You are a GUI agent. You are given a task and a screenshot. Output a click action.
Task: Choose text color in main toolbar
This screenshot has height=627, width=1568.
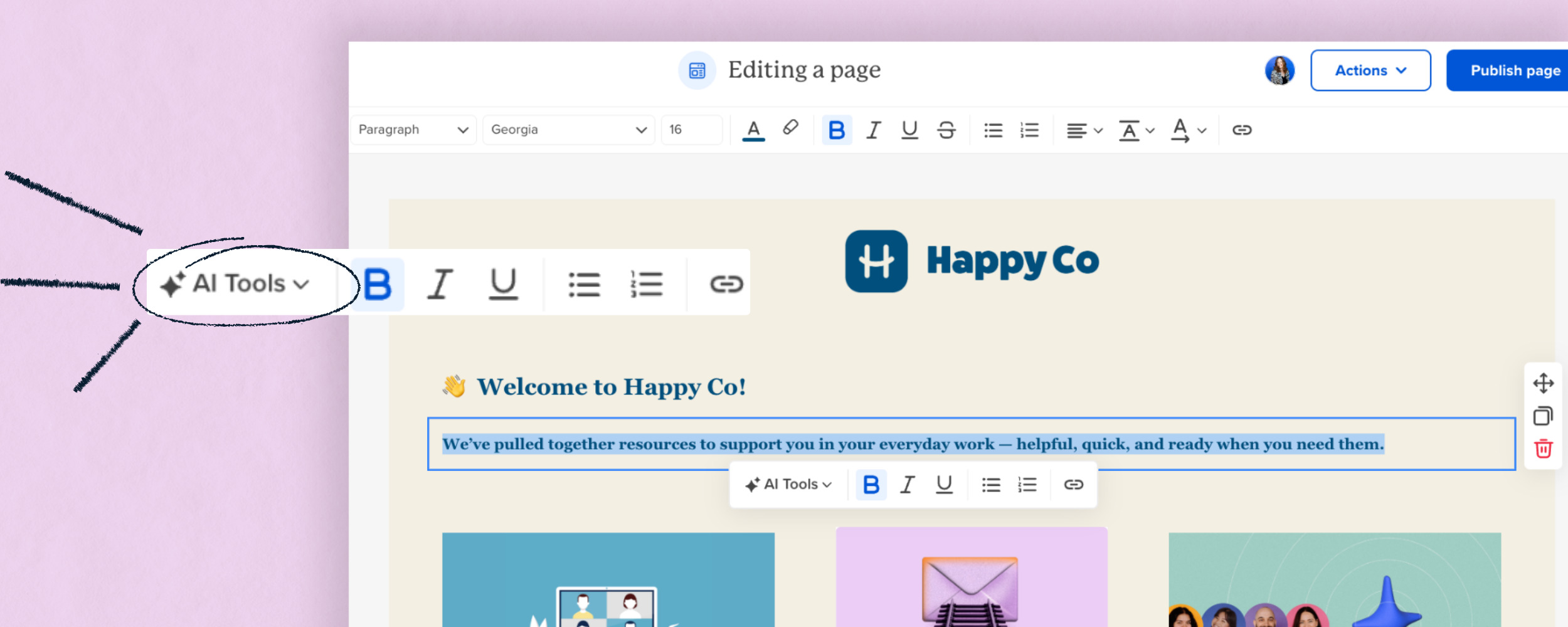pos(753,130)
